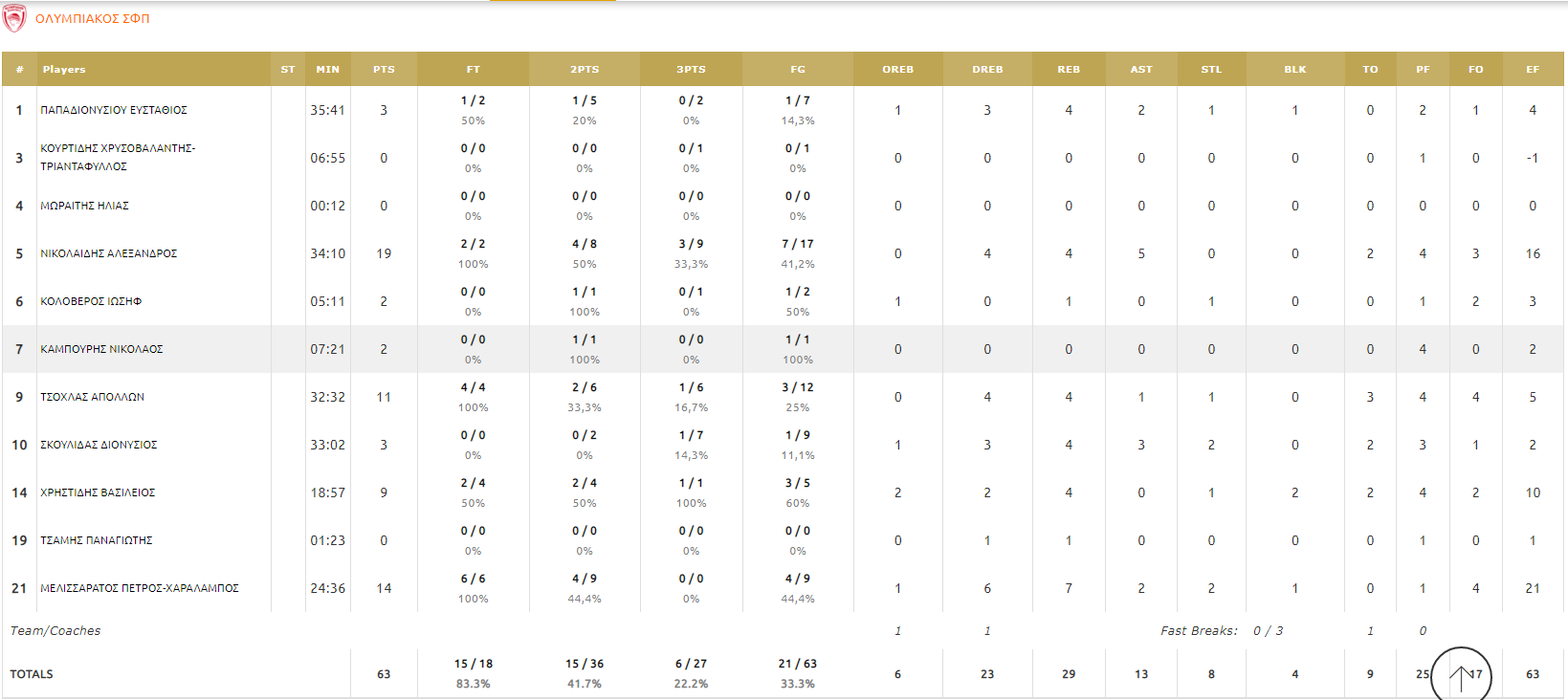
Task: Click the EF column header
Action: pyautogui.click(x=1533, y=70)
